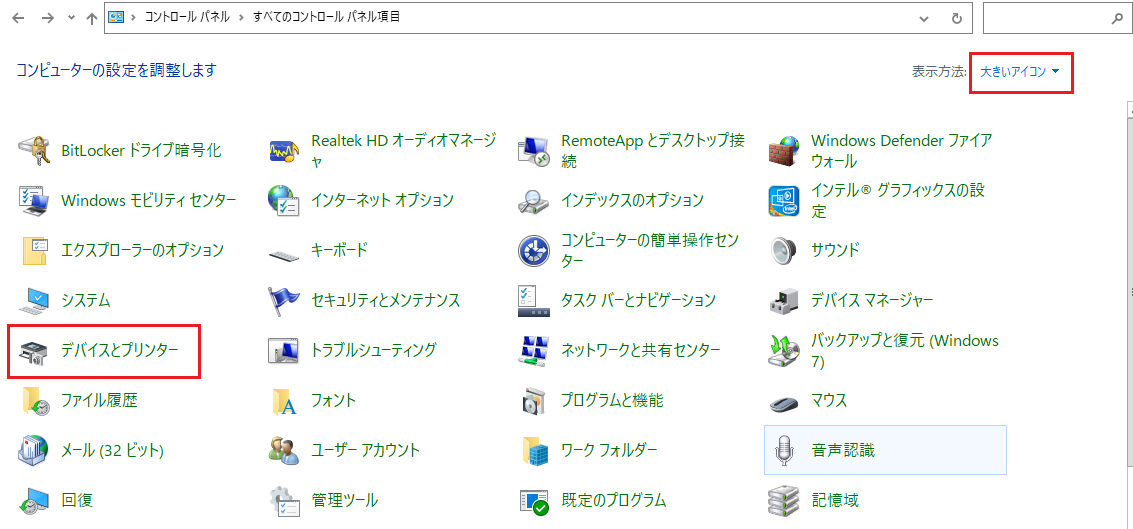The height and width of the screenshot is (529, 1133).
Task: Open the サウンド speaker icon
Action: [x=784, y=250]
